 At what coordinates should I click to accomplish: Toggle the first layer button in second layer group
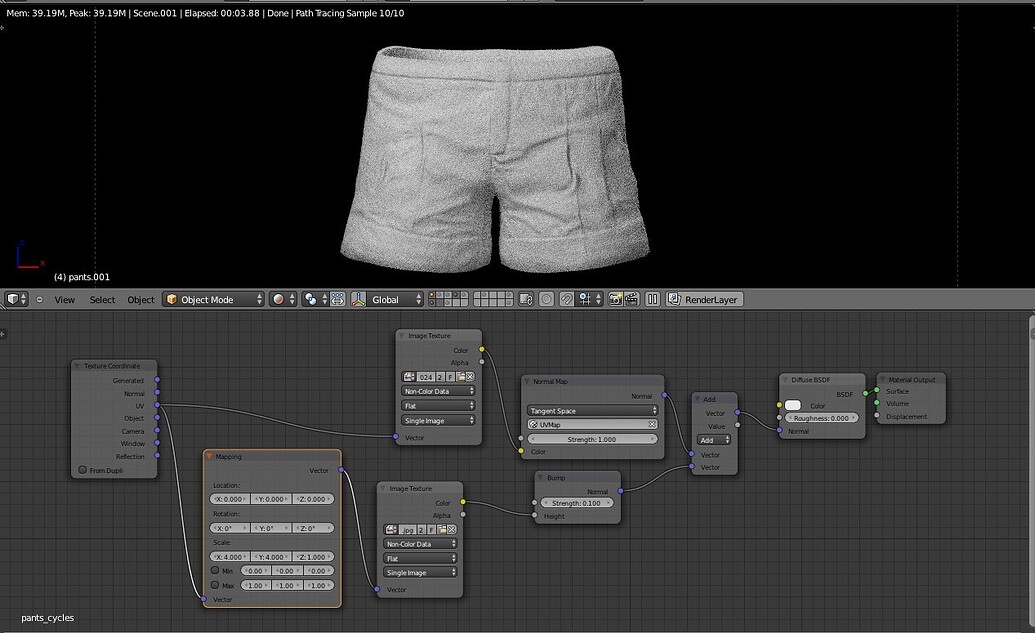(477, 296)
